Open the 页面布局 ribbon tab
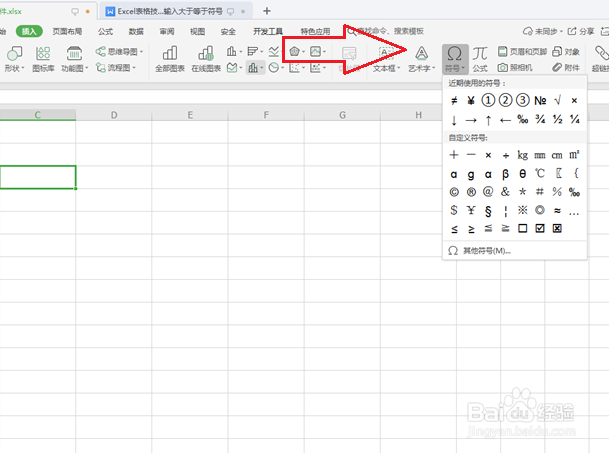610x453 pixels. 67,32
